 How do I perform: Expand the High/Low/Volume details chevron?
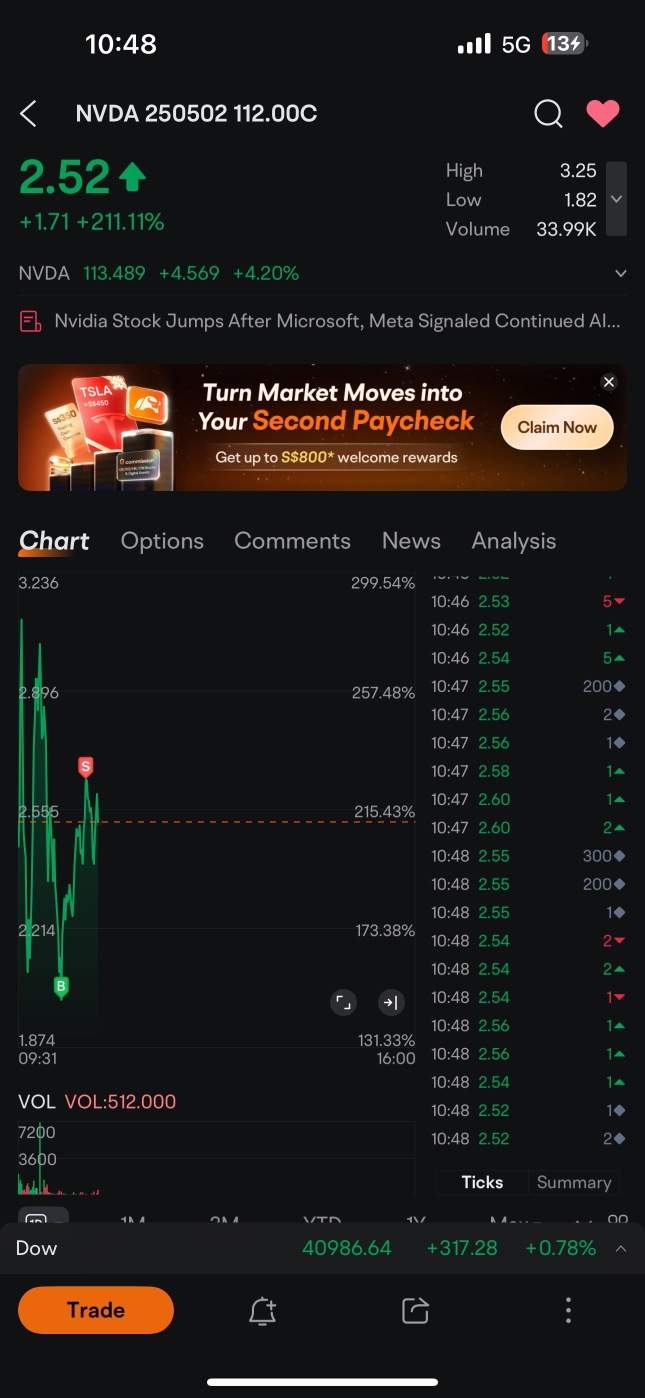[617, 199]
